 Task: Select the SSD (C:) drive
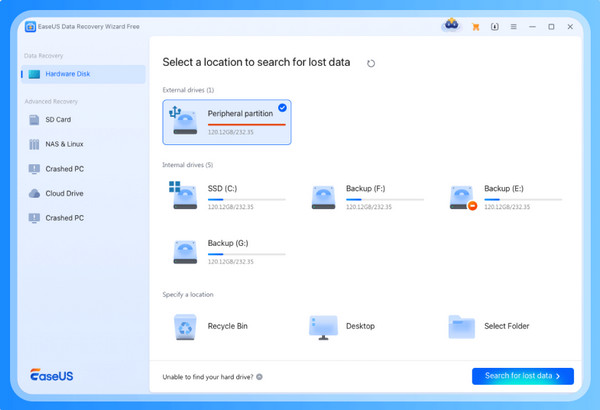(x=227, y=196)
